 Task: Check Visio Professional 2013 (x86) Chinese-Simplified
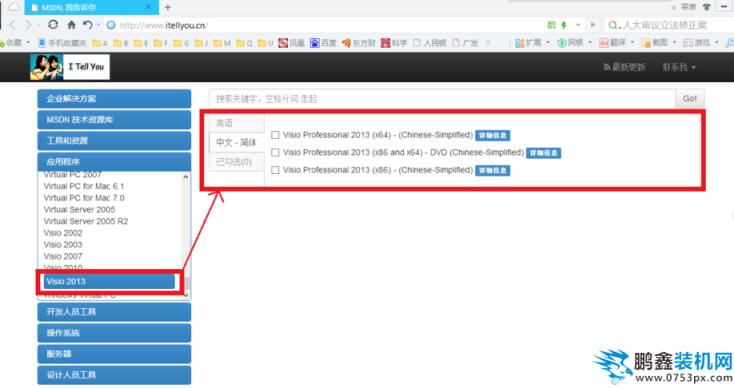pyautogui.click(x=275, y=170)
